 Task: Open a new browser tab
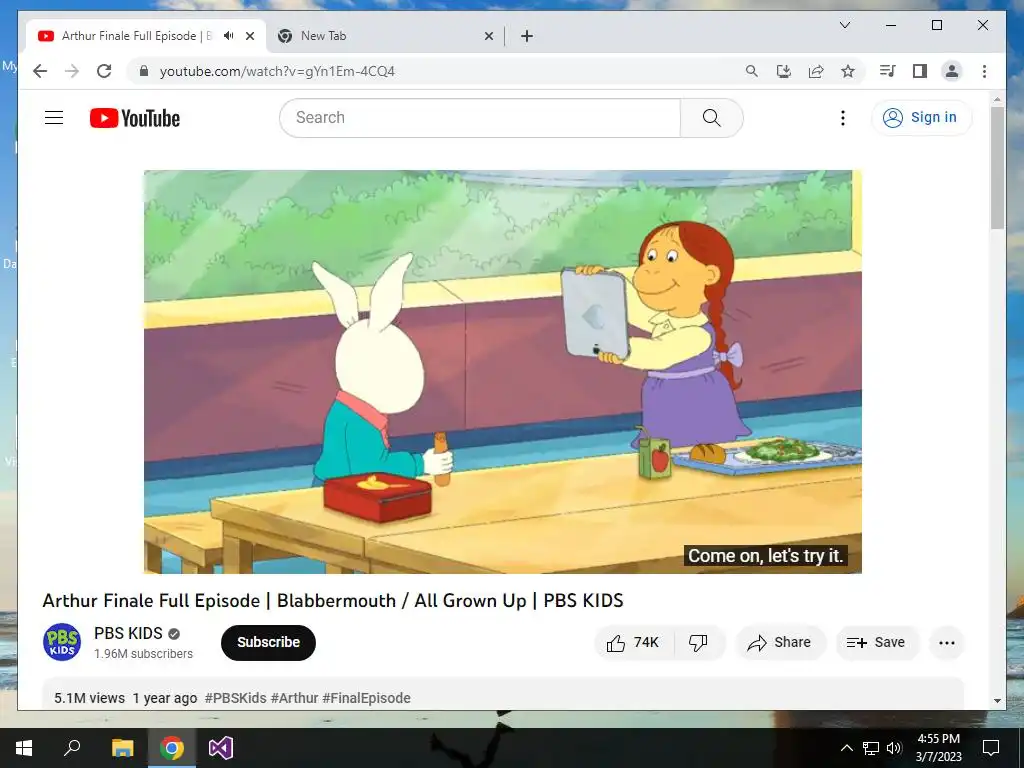click(x=527, y=36)
